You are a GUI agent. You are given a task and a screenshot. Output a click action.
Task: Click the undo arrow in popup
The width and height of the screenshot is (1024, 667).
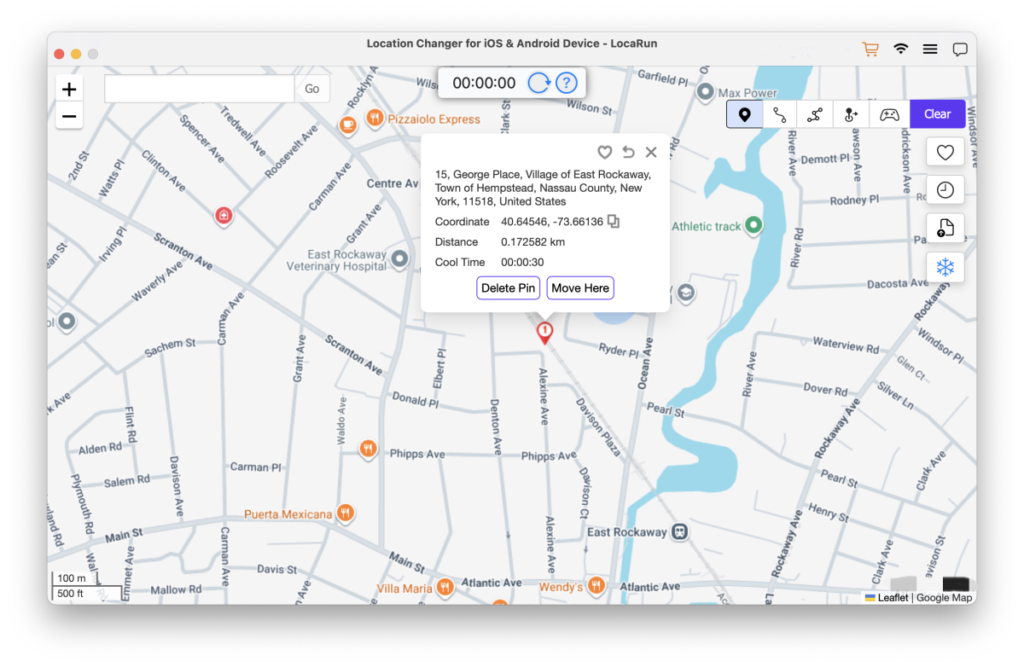click(628, 152)
